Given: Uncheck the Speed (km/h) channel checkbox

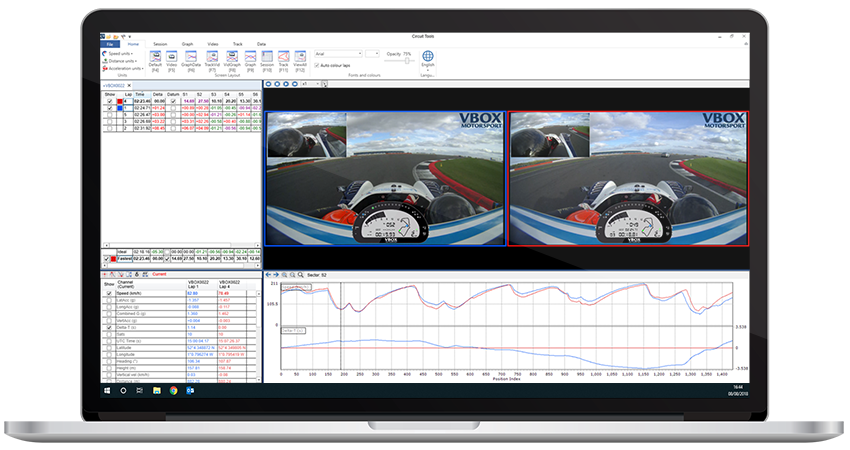Looking at the screenshot, I should point(109,292).
